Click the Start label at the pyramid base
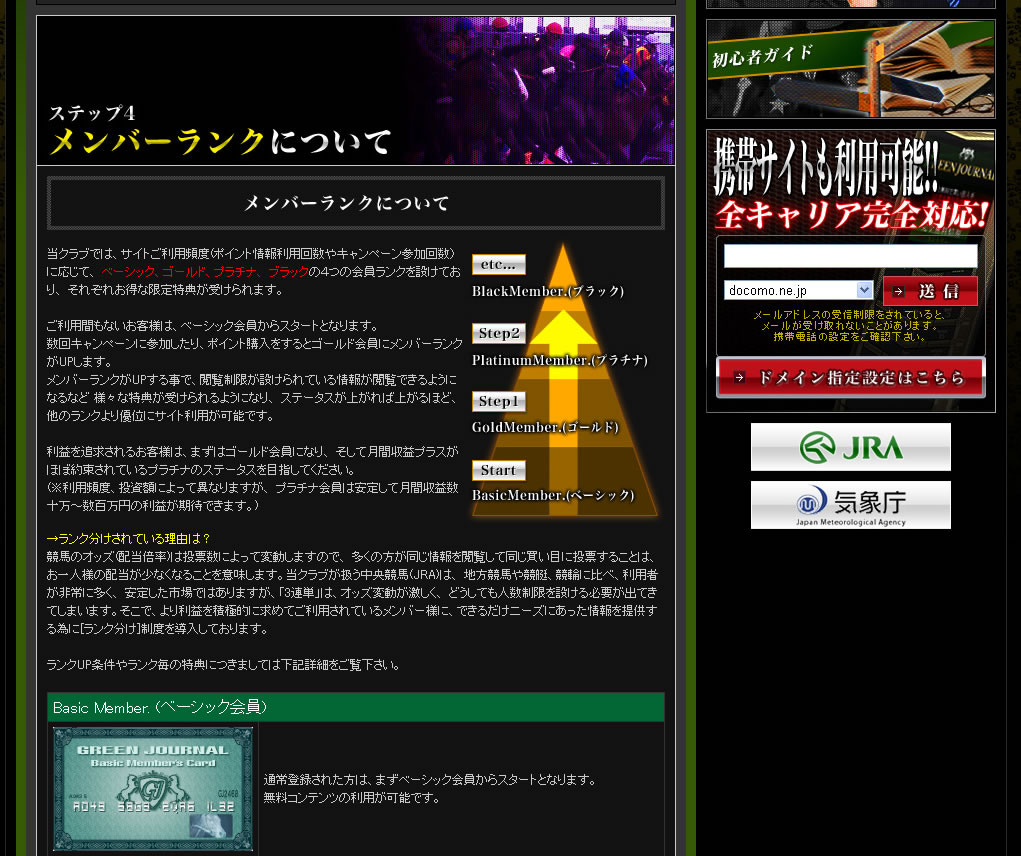The image size is (1021, 856). [499, 470]
